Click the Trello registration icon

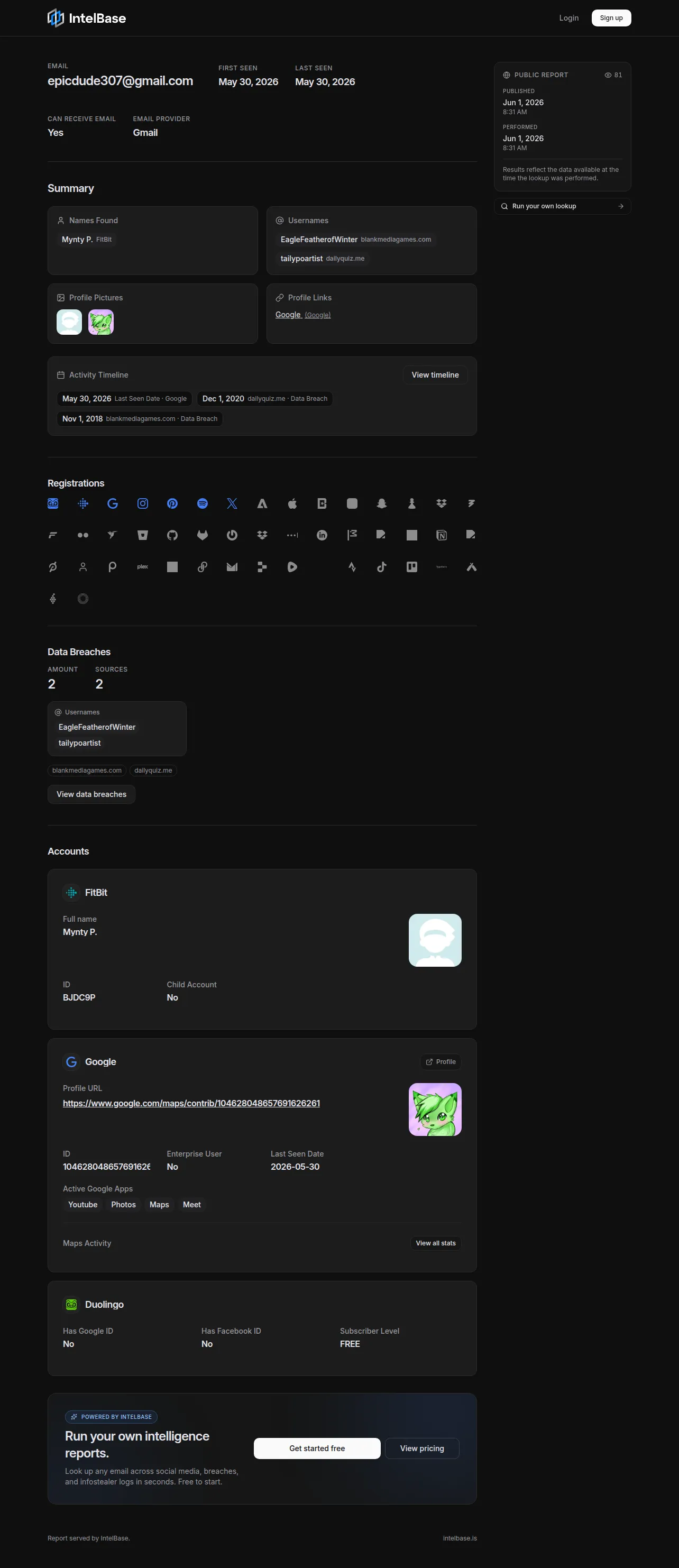coord(412,567)
